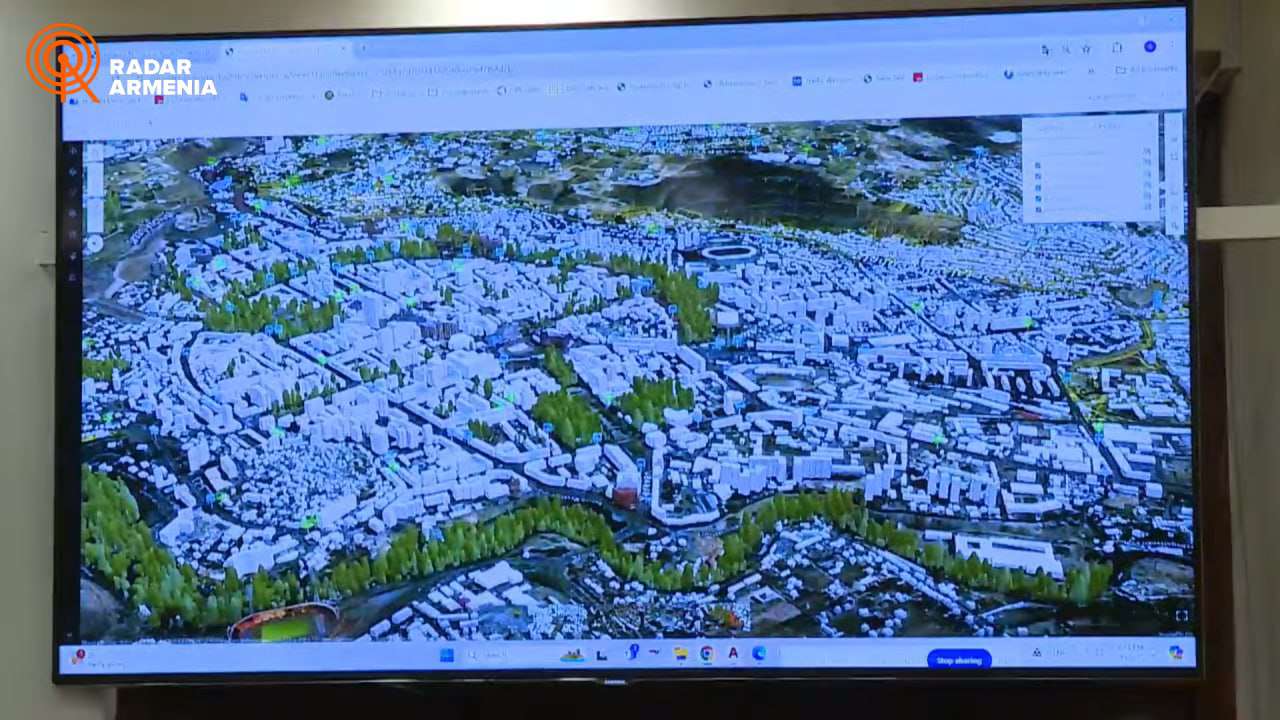Open Google Chrome from the taskbar
The width and height of the screenshot is (1280, 720).
coord(707,654)
